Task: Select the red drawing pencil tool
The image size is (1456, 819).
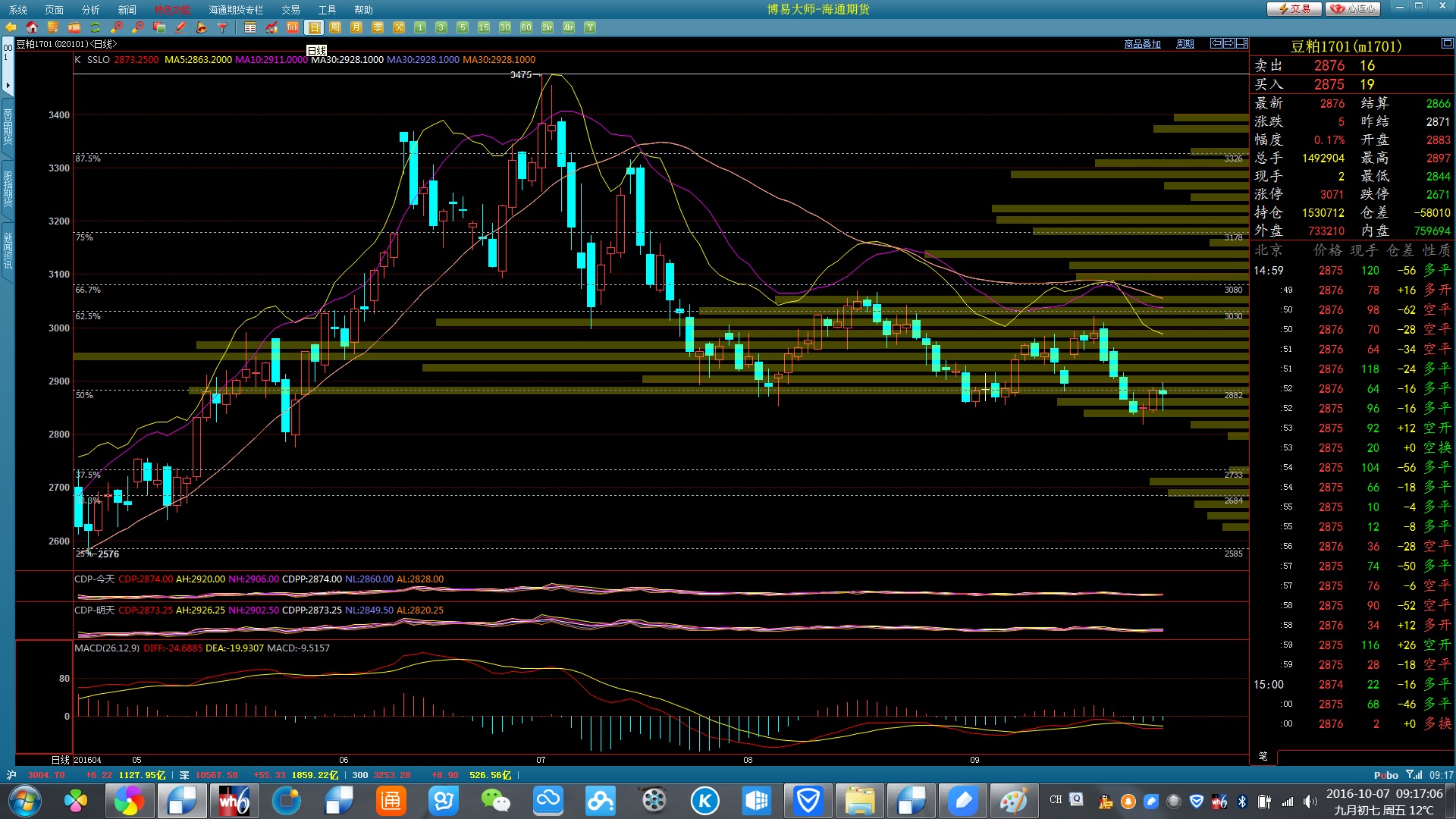Action: click(x=180, y=27)
